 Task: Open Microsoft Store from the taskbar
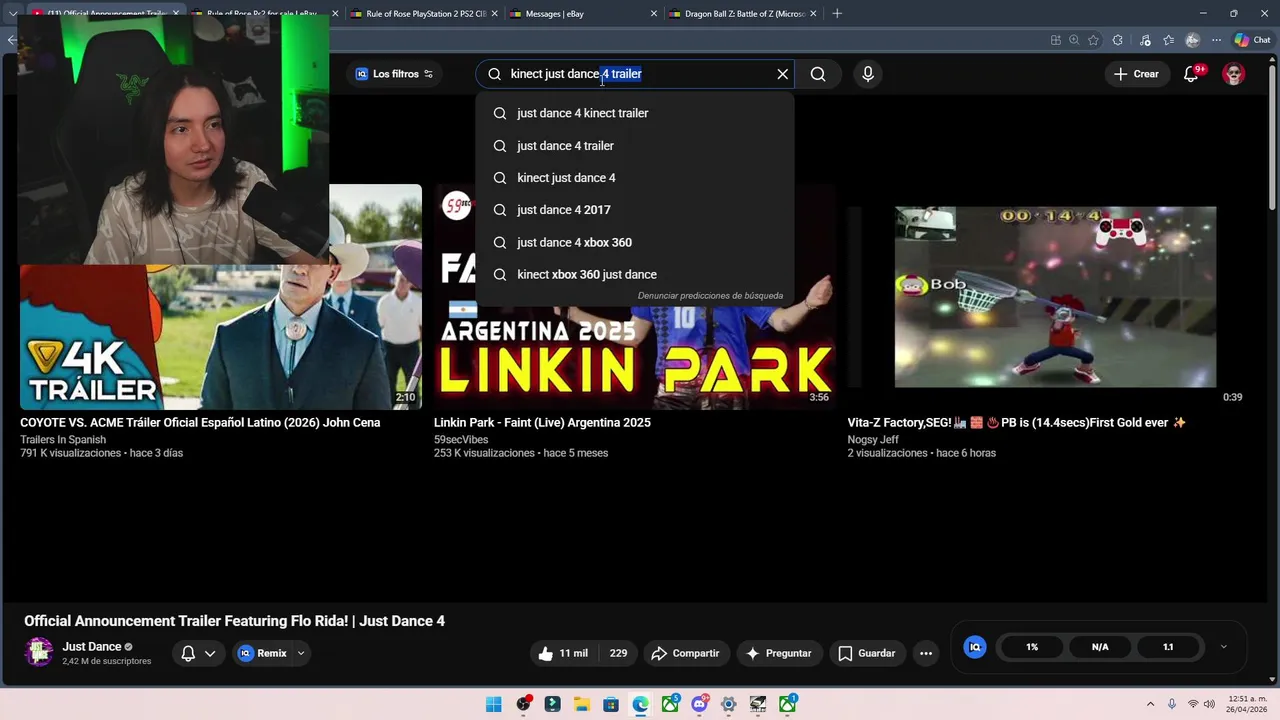611,704
